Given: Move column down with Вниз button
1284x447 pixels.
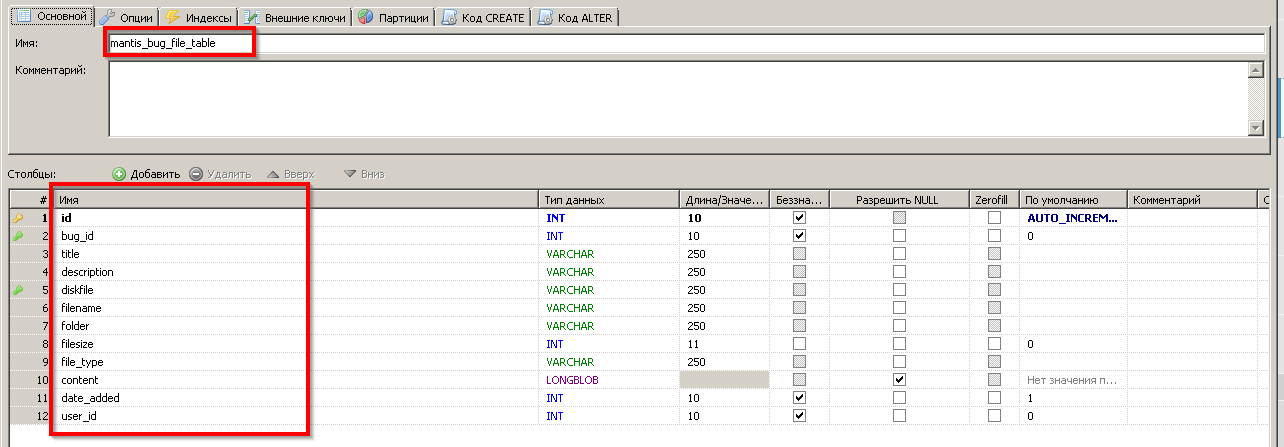Looking at the screenshot, I should [x=364, y=174].
